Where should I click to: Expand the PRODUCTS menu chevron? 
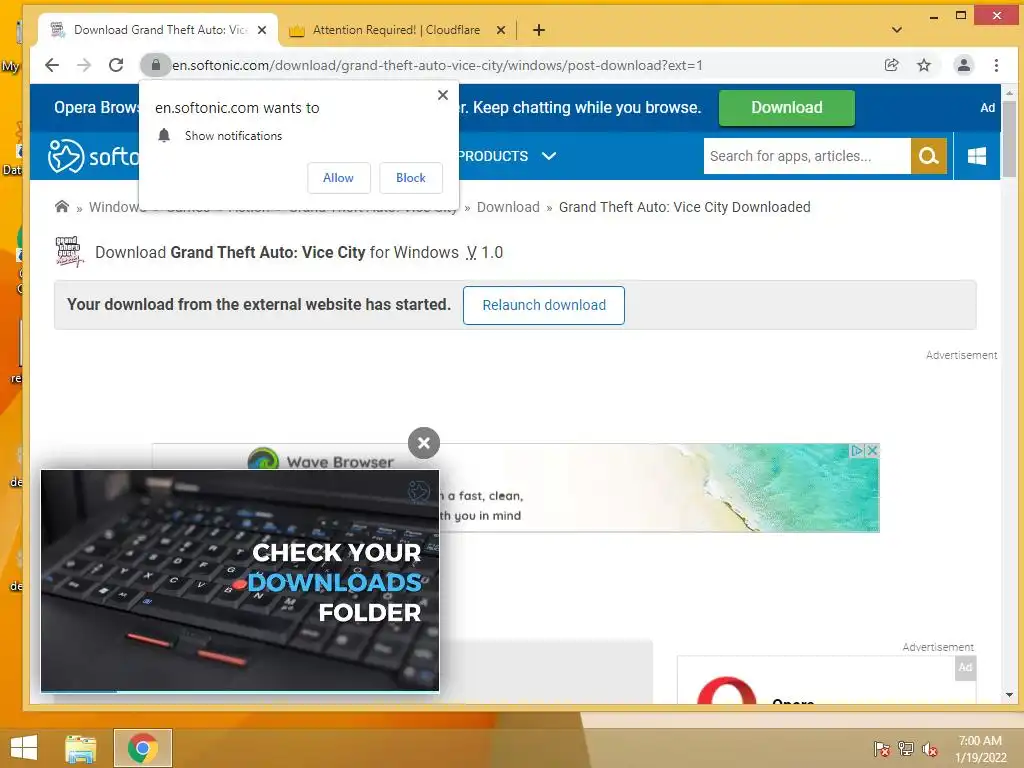pyautogui.click(x=549, y=156)
